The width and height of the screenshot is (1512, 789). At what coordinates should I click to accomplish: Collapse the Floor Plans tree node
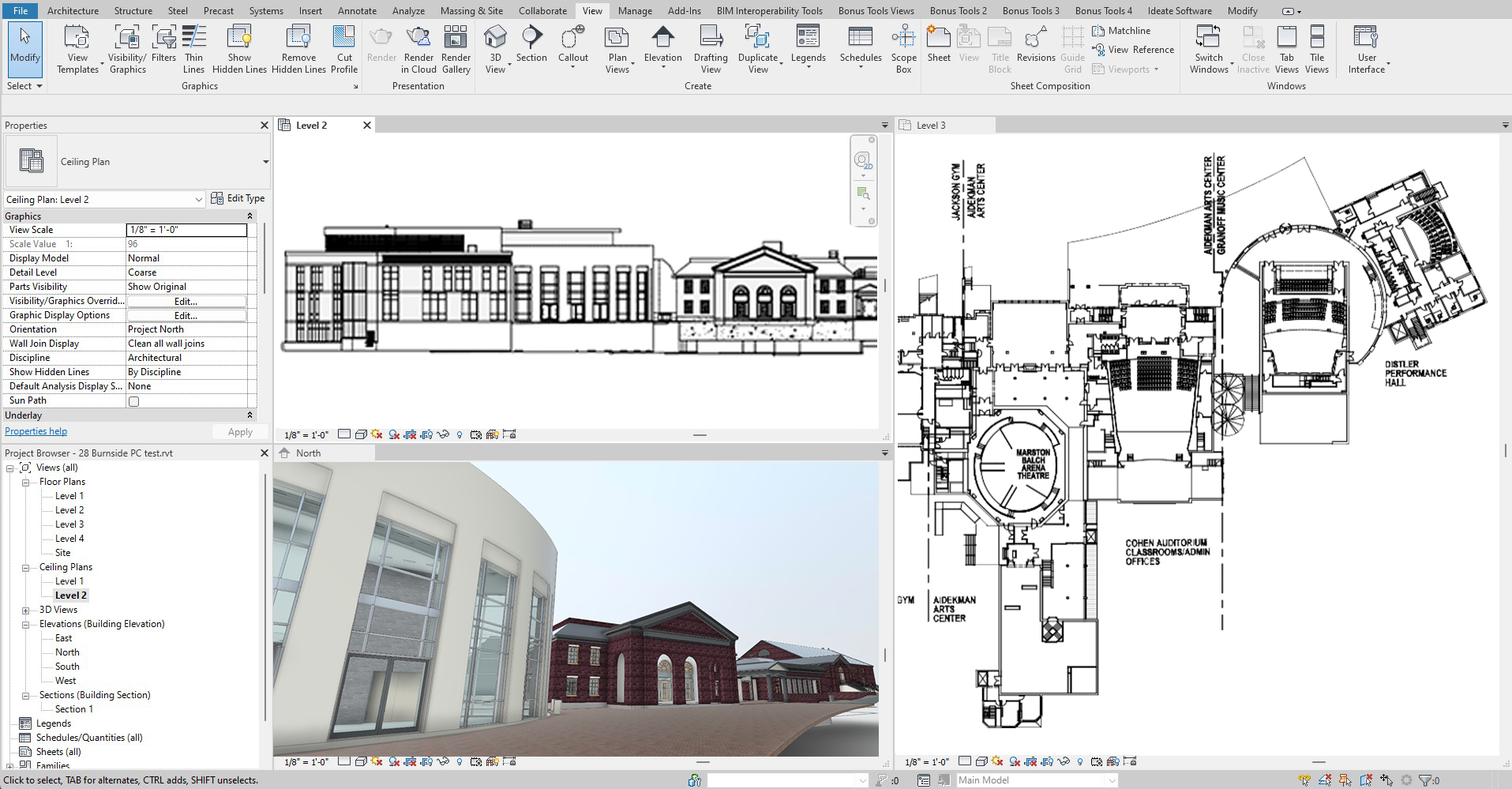tap(26, 482)
